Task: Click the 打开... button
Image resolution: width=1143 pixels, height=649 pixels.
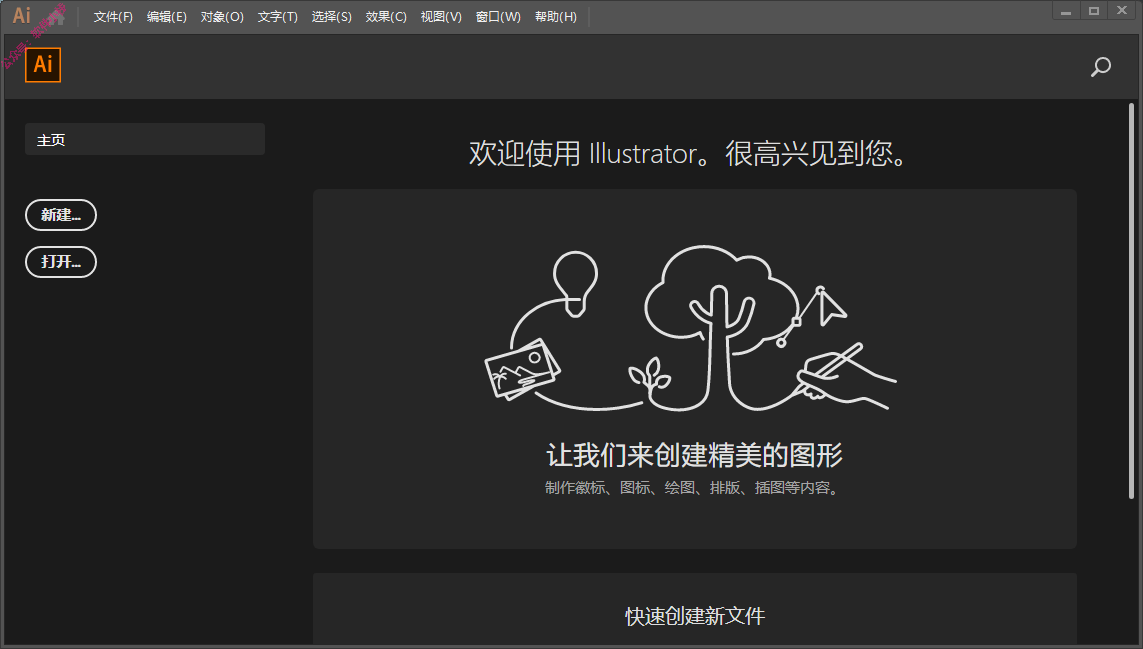Action: pyautogui.click(x=61, y=262)
